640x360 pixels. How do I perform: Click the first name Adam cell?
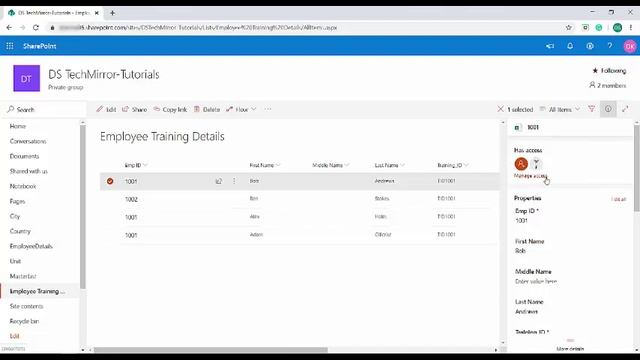pos(256,234)
